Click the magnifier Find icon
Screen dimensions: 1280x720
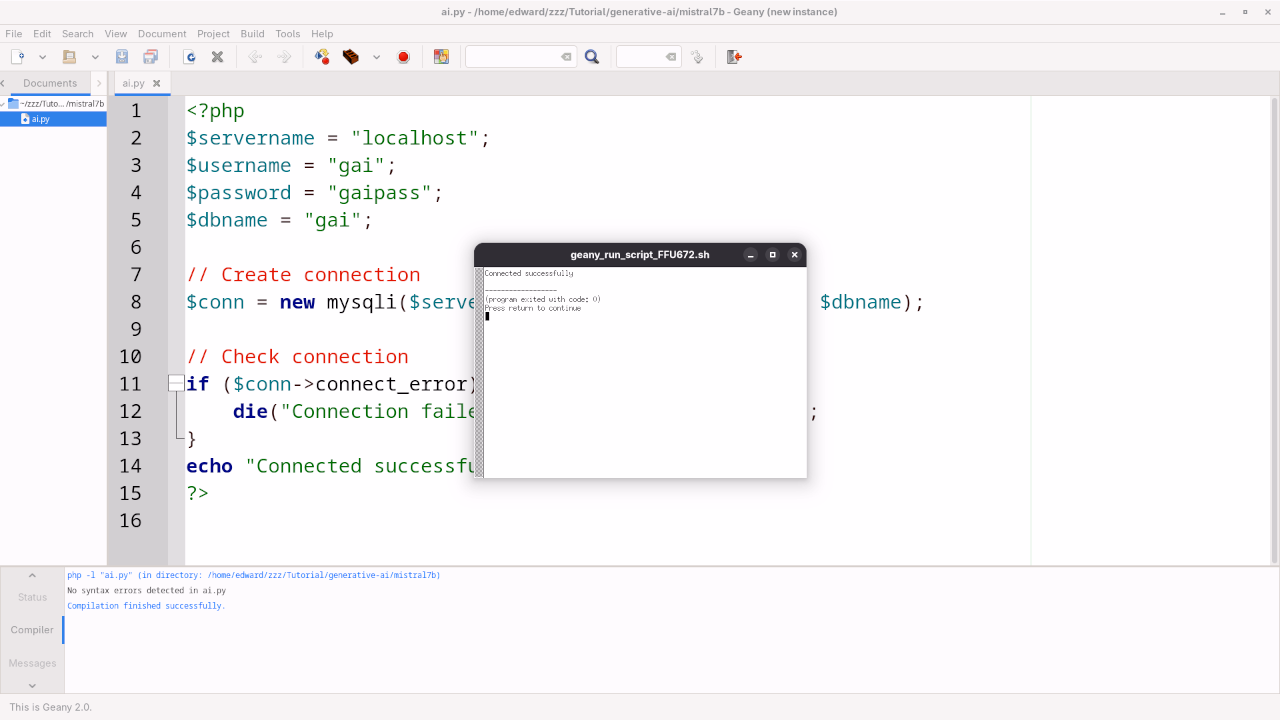point(592,57)
